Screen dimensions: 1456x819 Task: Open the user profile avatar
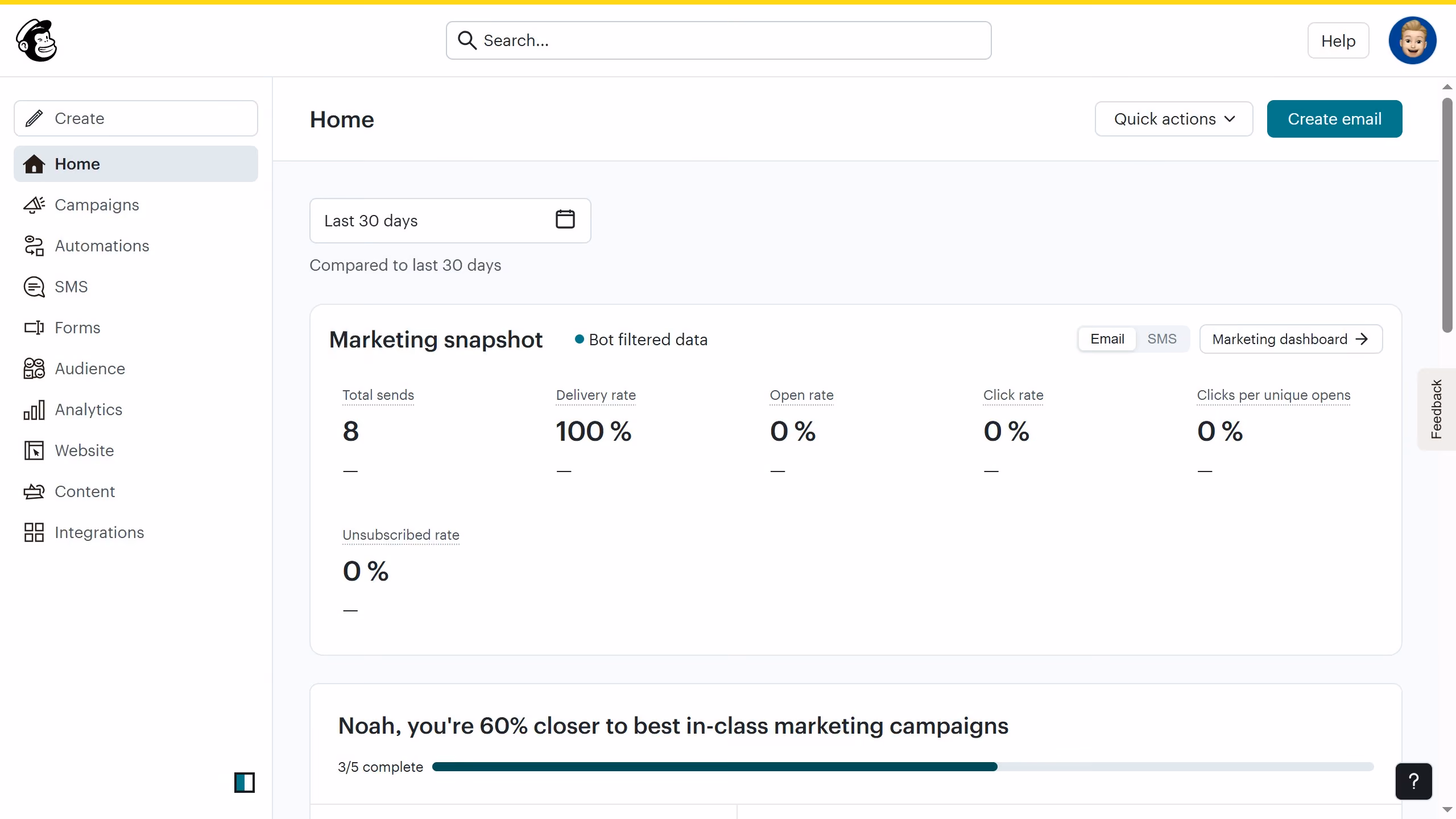[1412, 40]
